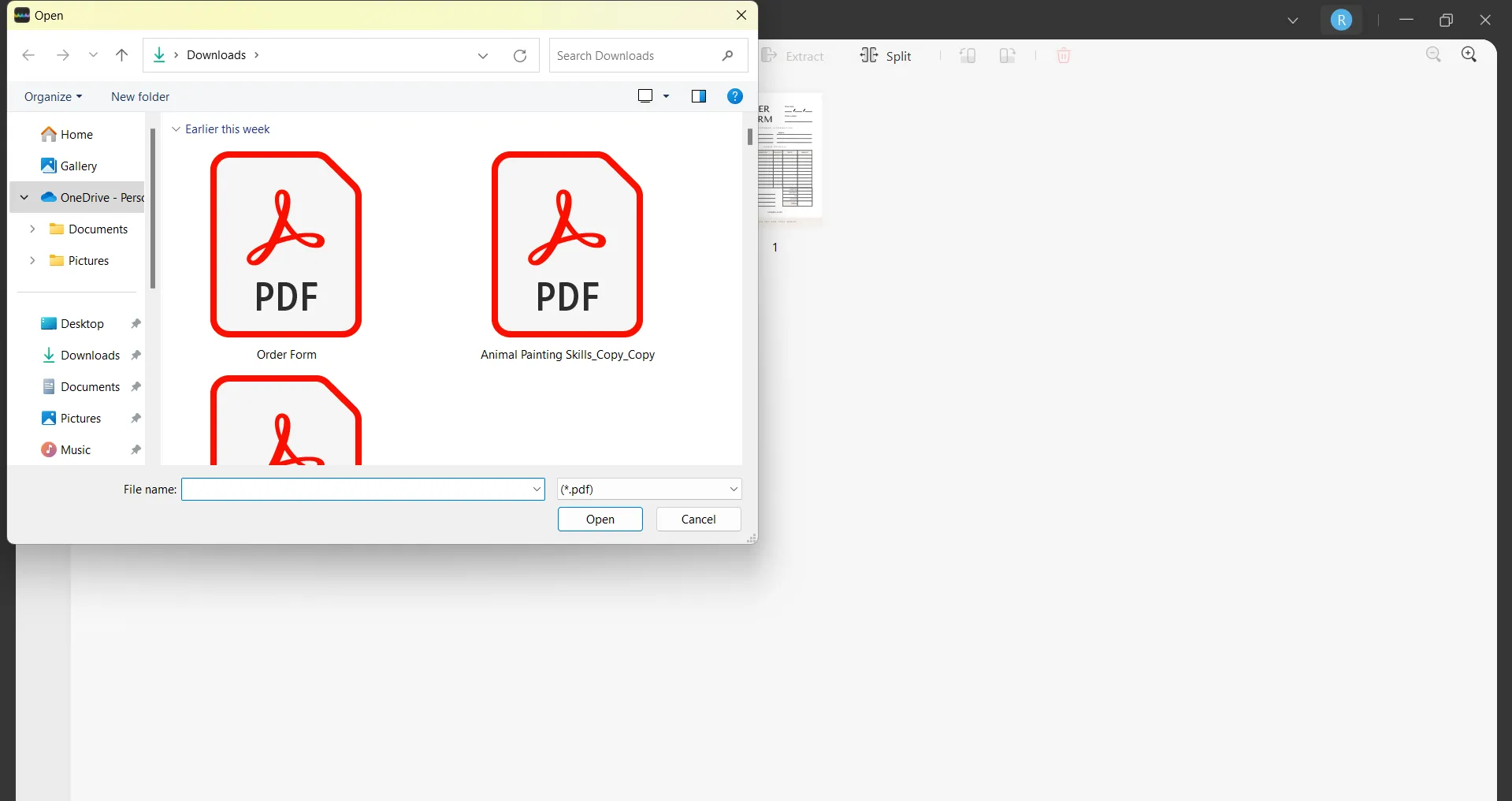Rotate page right in PDF app toolbar

[1008, 56]
